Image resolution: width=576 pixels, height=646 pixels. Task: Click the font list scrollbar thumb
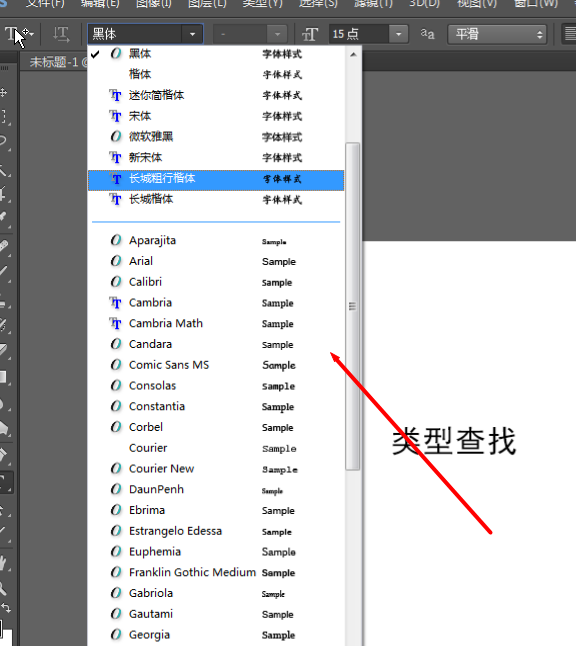click(x=353, y=306)
